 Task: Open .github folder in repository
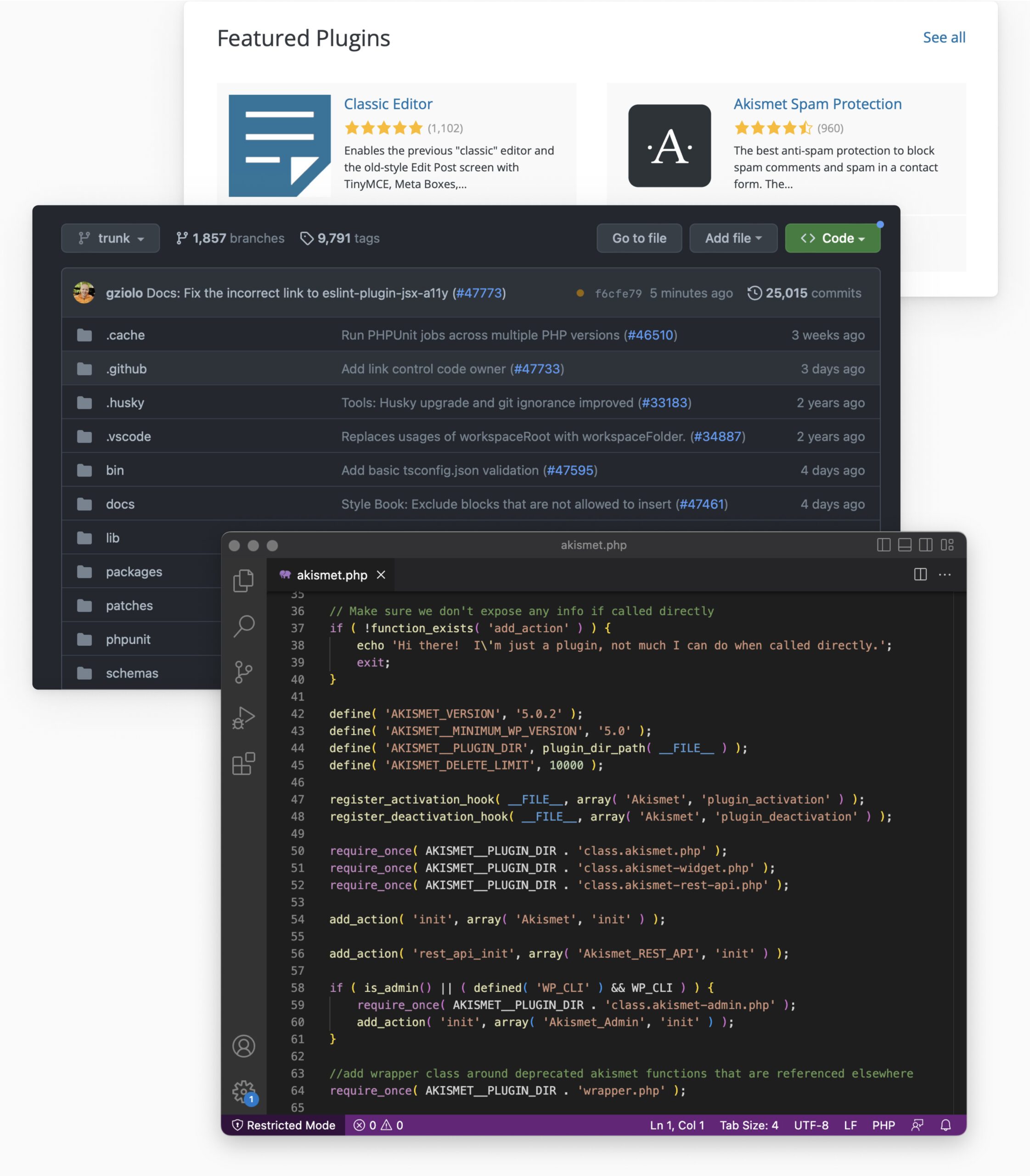(x=126, y=368)
